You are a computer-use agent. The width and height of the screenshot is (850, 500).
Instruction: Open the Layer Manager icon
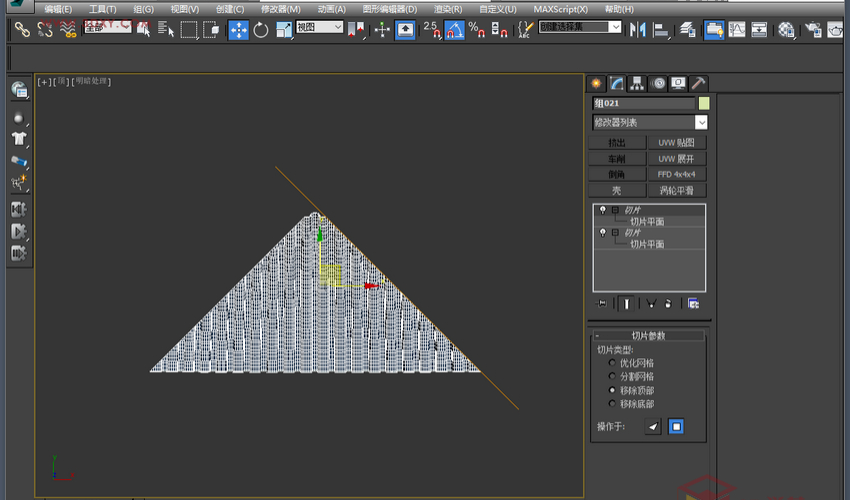[687, 29]
